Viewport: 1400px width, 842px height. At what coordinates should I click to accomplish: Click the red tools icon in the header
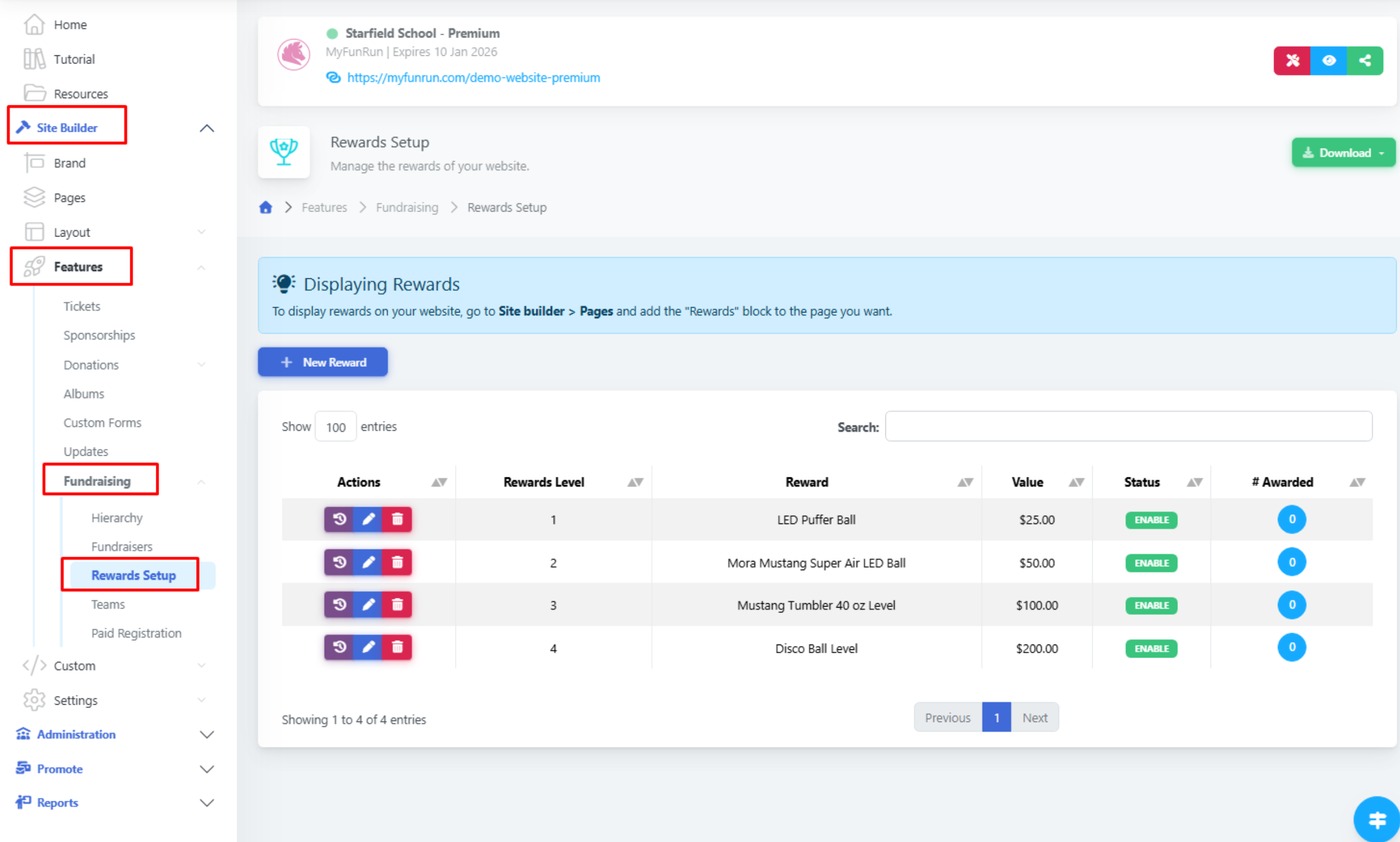[1291, 61]
